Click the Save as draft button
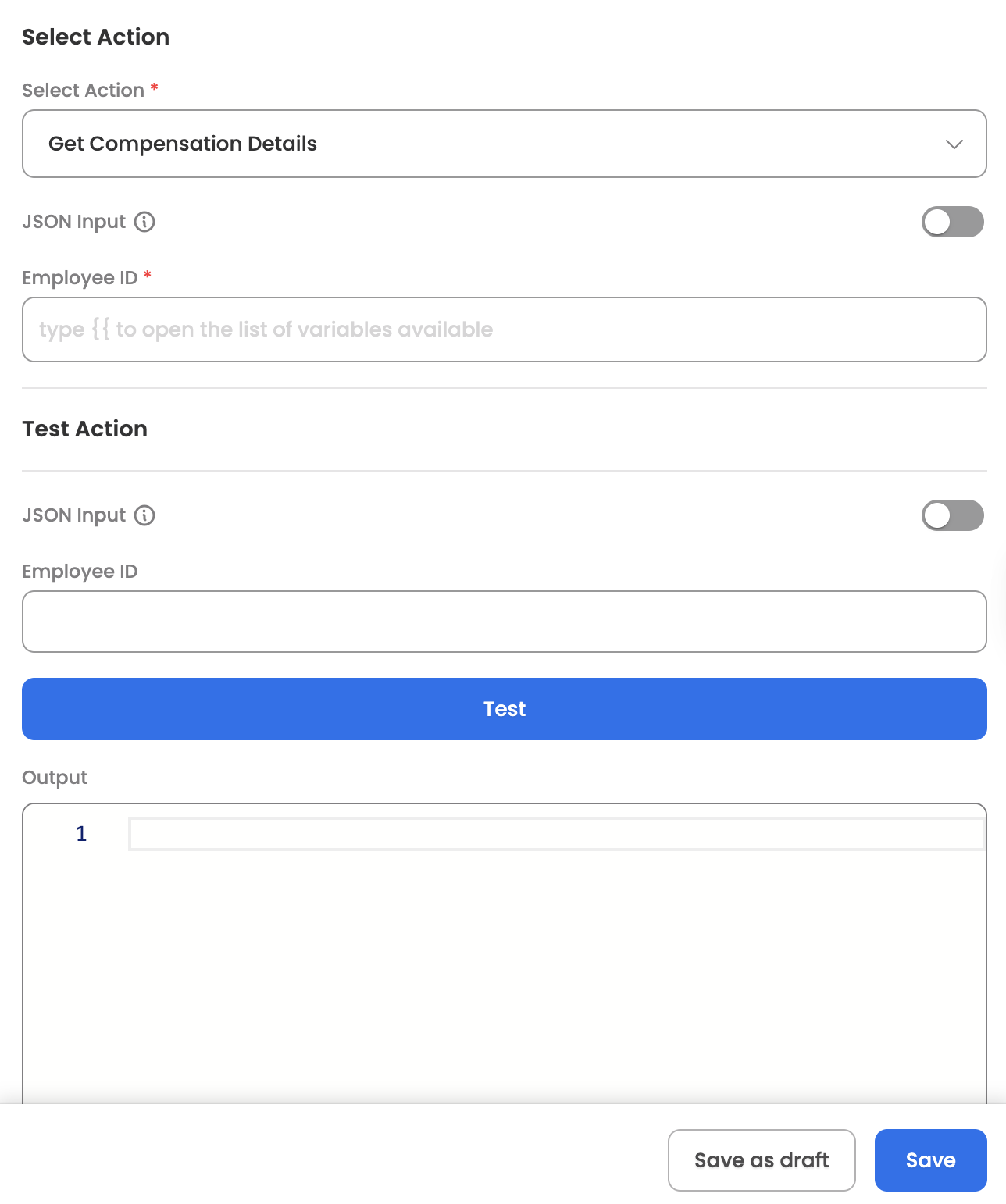 [x=762, y=1160]
